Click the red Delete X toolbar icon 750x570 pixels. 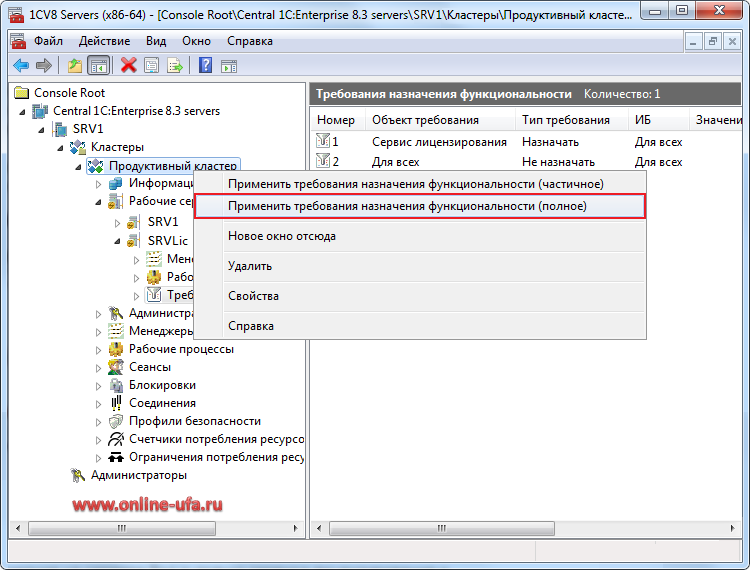pyautogui.click(x=128, y=65)
